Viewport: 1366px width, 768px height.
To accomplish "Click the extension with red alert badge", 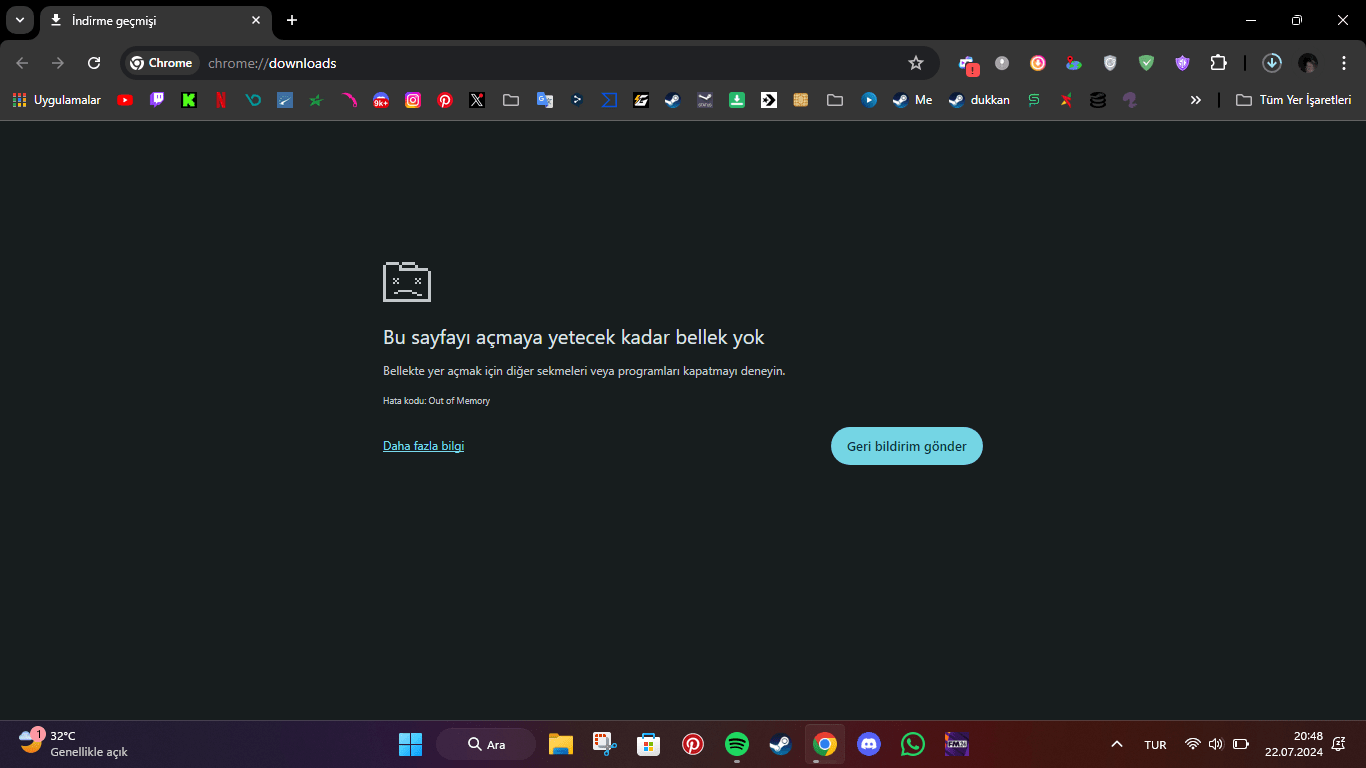I will pos(967,64).
